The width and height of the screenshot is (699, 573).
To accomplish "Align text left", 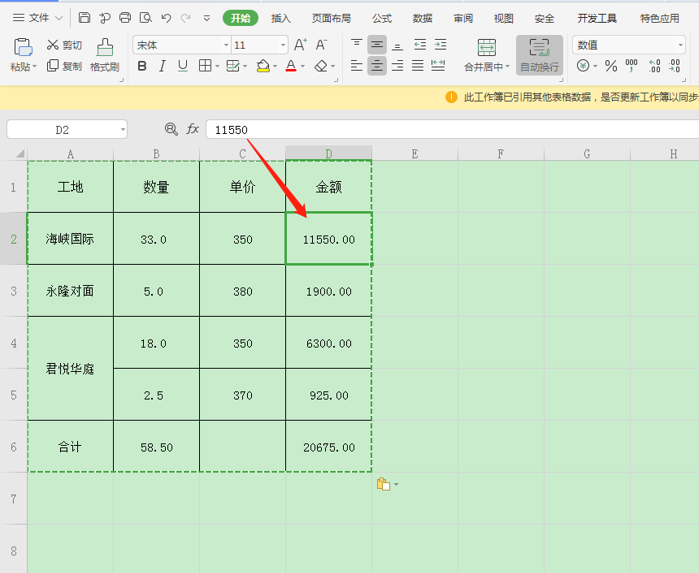I will tap(357, 66).
